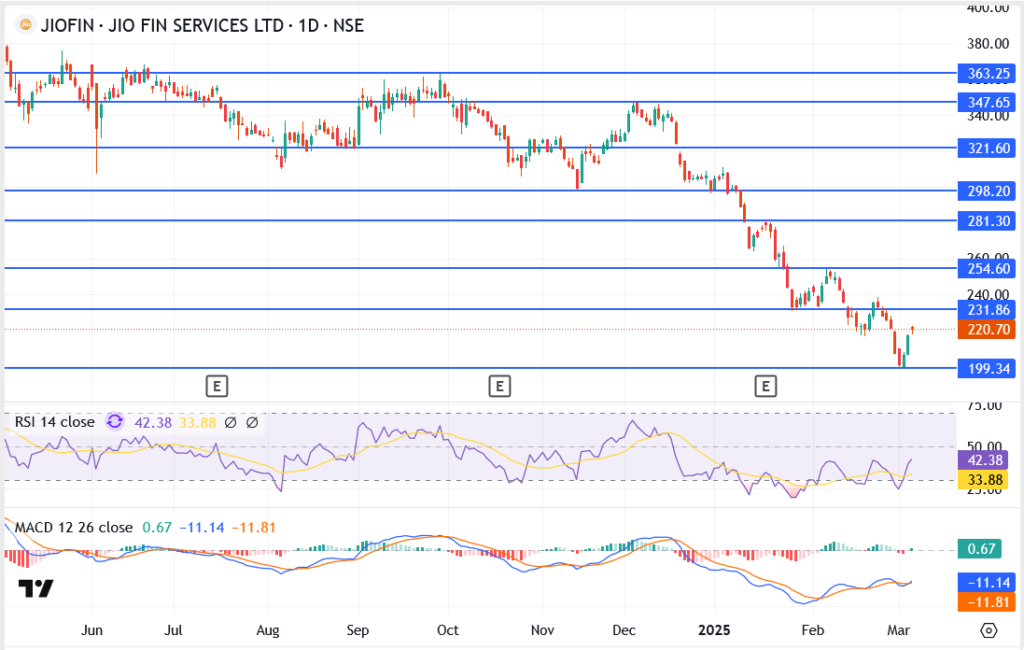Click the TradingView logo in bottom-left corner

click(36, 589)
